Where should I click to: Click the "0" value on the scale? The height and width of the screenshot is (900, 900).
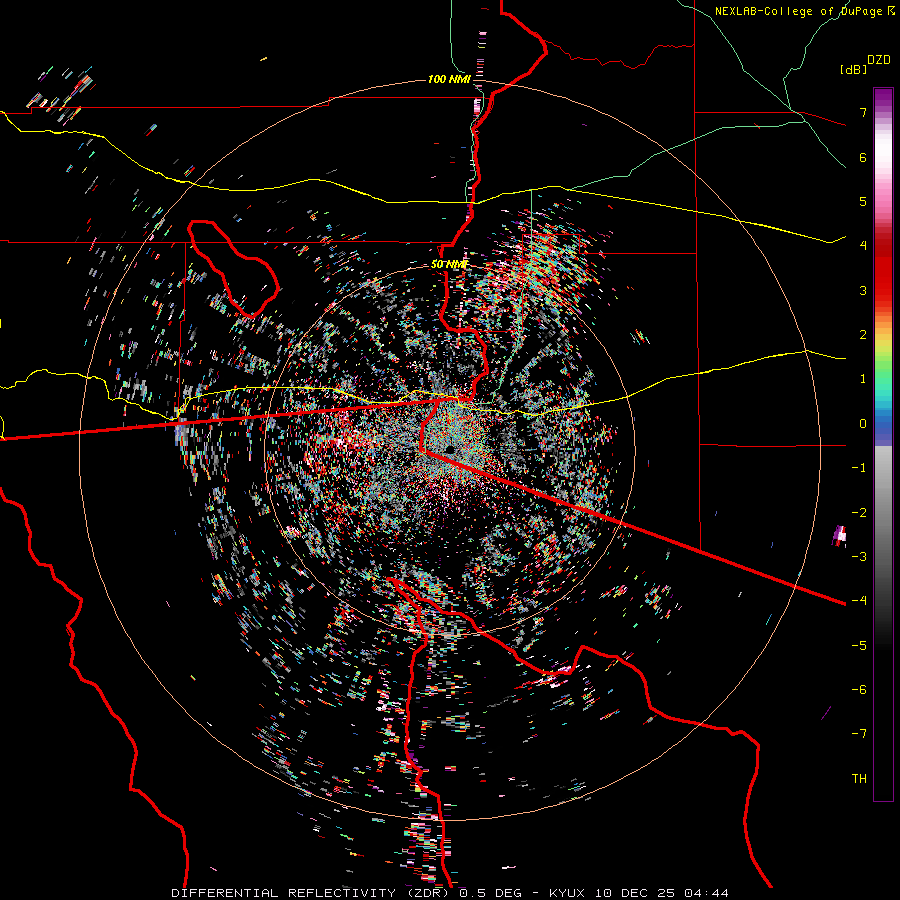863,424
